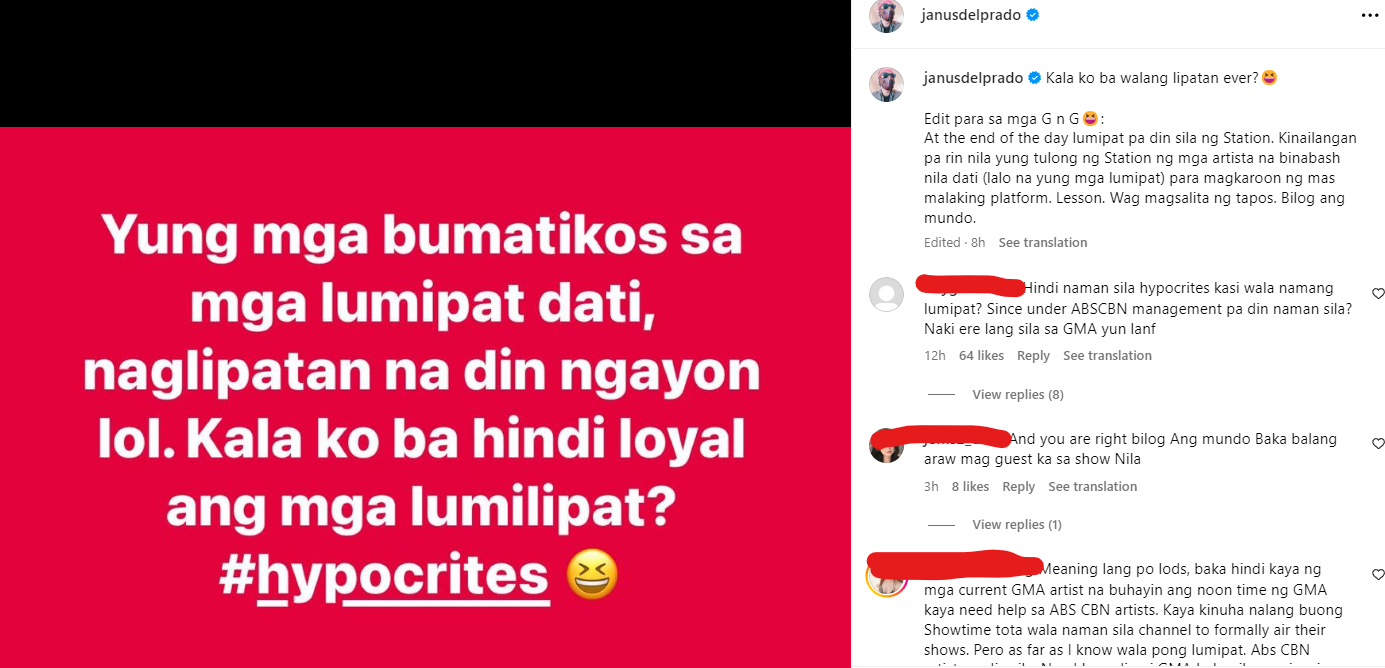Like the 'bilog Ang mundo' comment

coord(1378,443)
